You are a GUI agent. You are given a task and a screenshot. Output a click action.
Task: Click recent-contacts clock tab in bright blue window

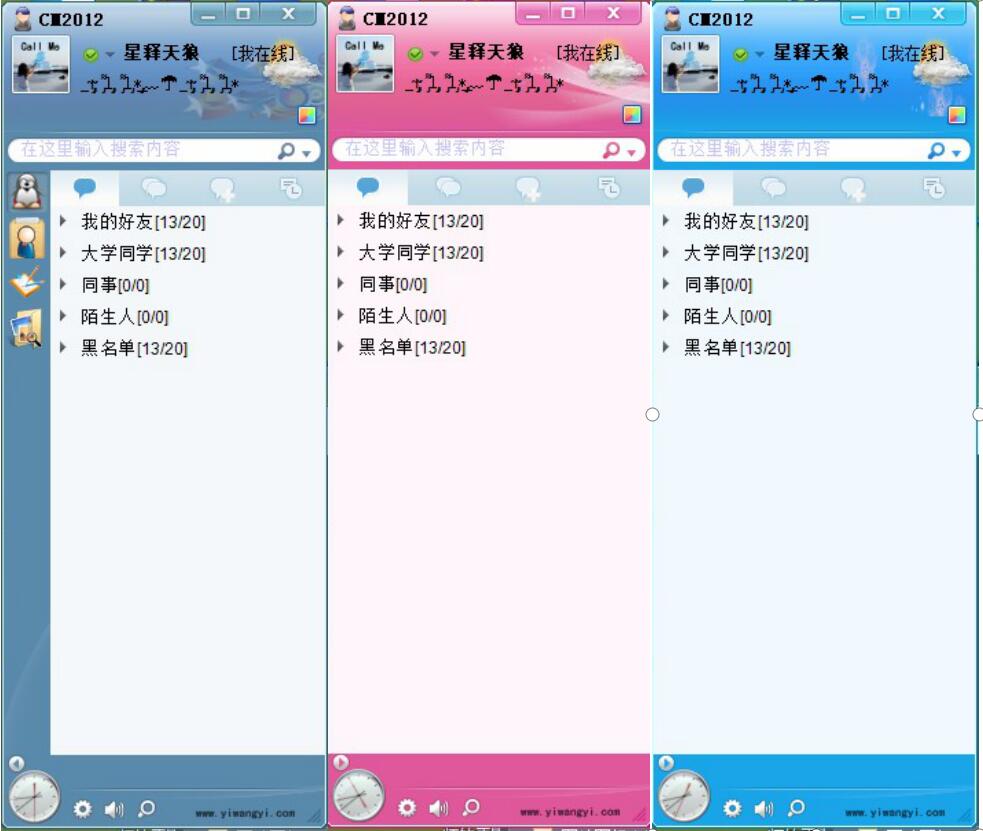coord(934,188)
